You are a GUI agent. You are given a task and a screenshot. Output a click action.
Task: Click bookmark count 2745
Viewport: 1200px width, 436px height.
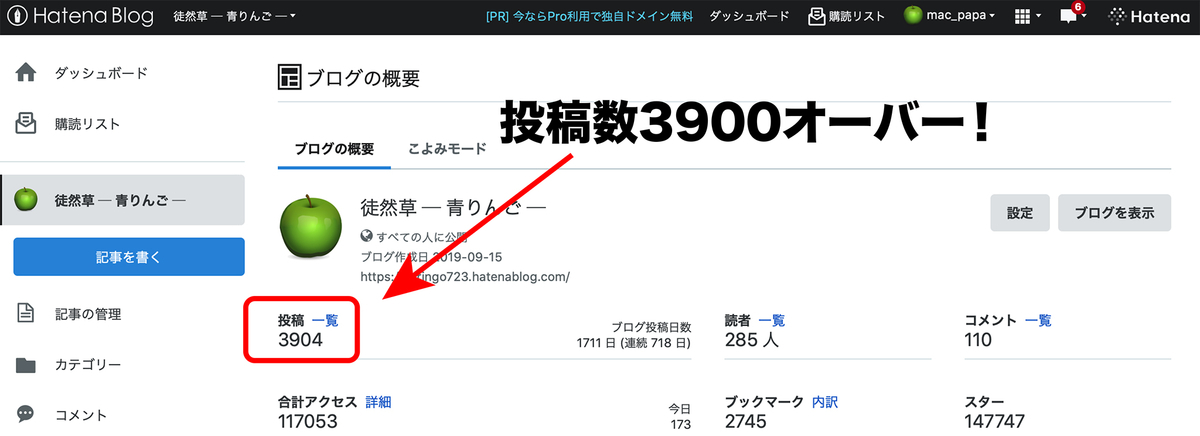747,421
